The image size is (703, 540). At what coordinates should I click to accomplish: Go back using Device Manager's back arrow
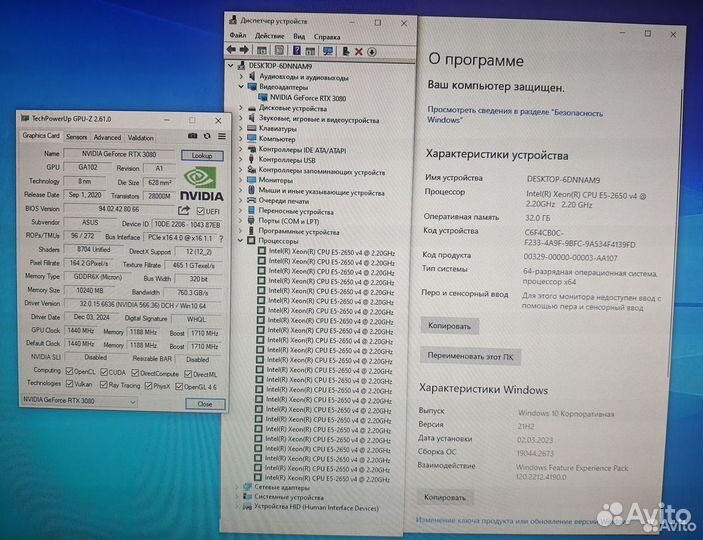231,50
